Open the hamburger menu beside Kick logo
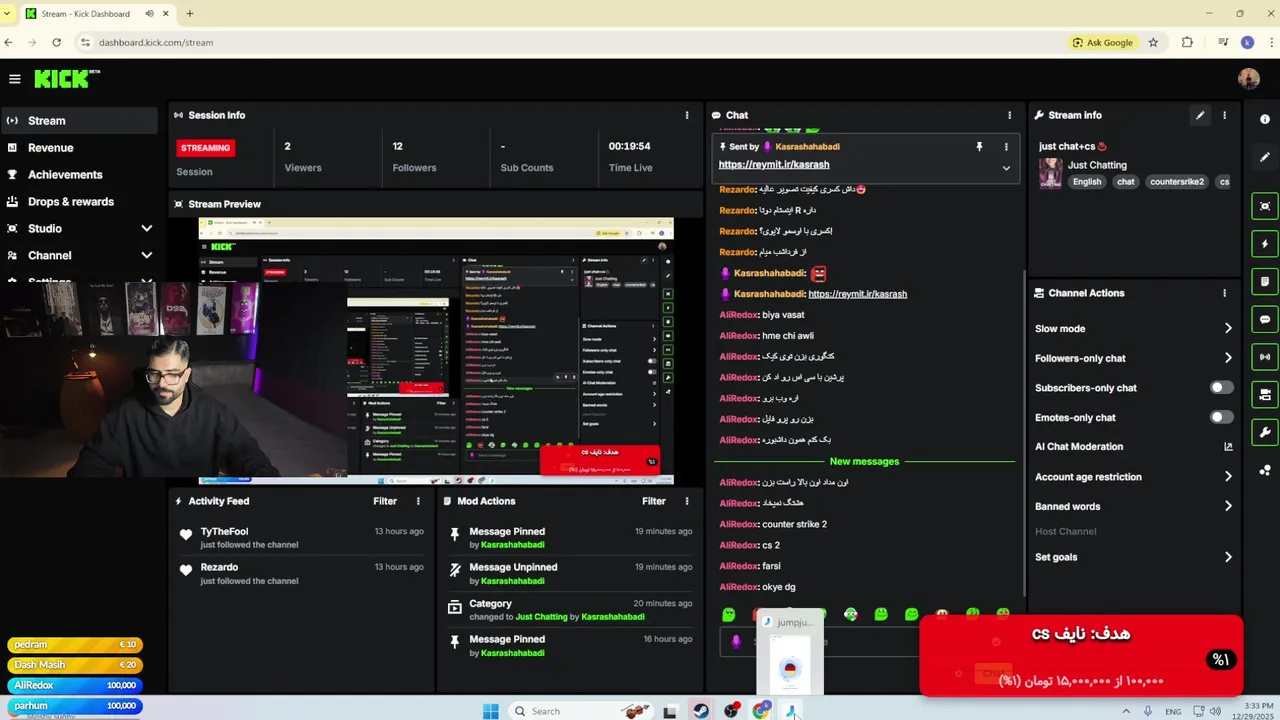Screen dimensions: 1280x720 15,79
